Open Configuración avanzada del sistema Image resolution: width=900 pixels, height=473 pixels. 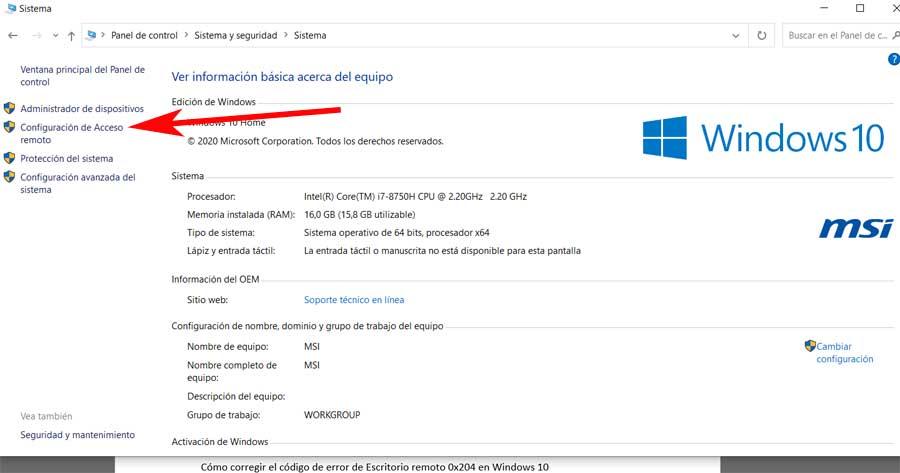click(77, 183)
